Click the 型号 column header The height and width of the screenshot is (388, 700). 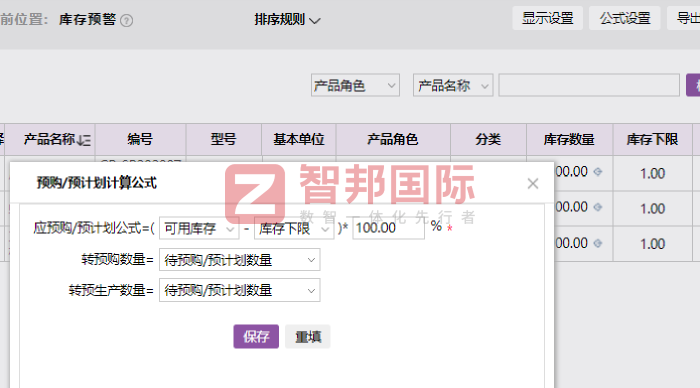tap(223, 140)
